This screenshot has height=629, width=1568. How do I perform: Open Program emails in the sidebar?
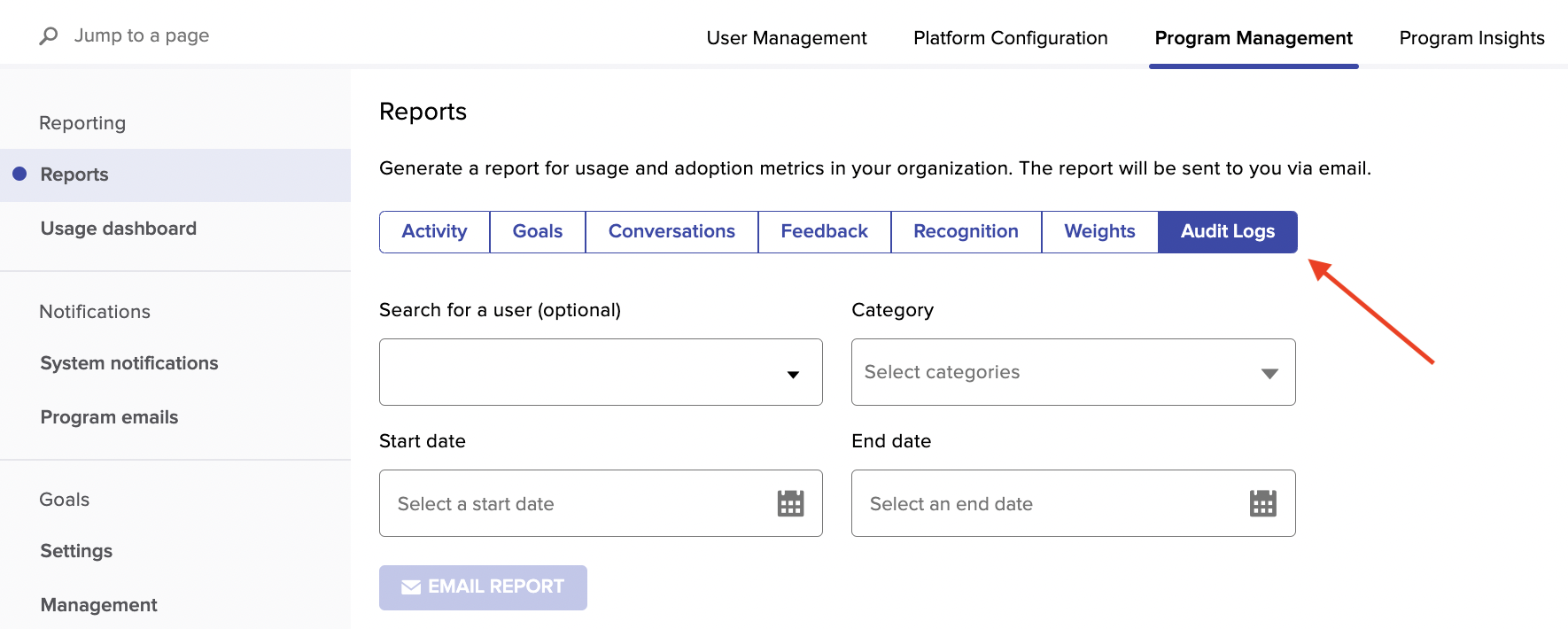109,417
